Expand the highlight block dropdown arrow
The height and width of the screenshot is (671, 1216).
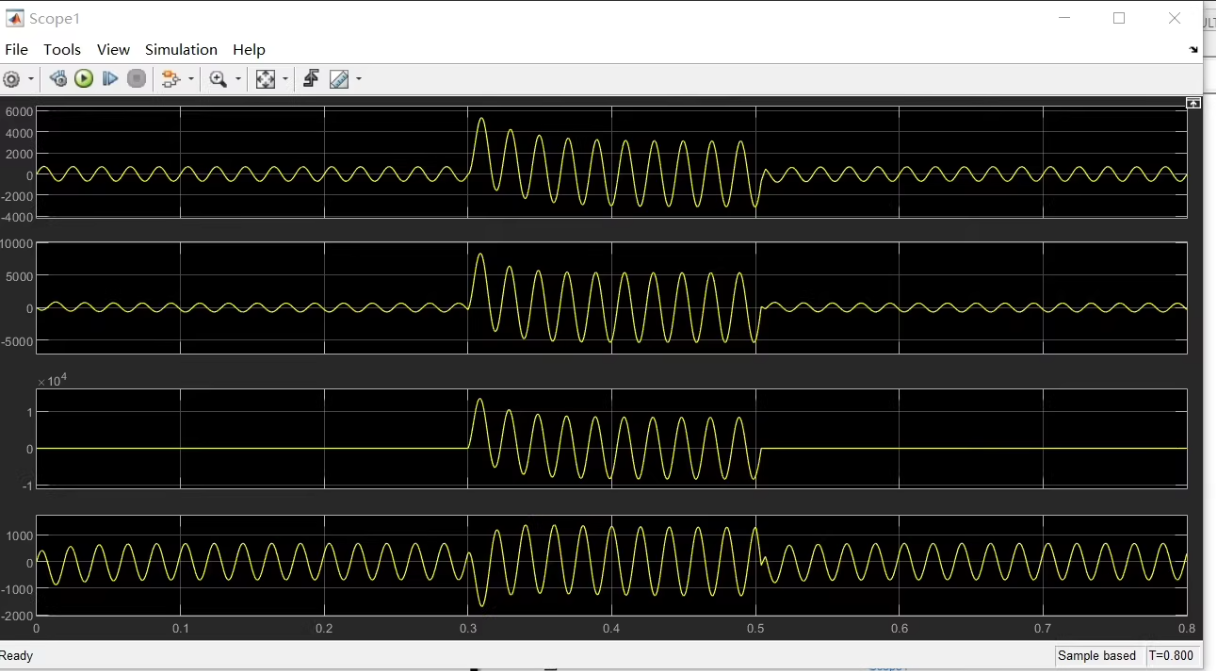tap(190, 79)
